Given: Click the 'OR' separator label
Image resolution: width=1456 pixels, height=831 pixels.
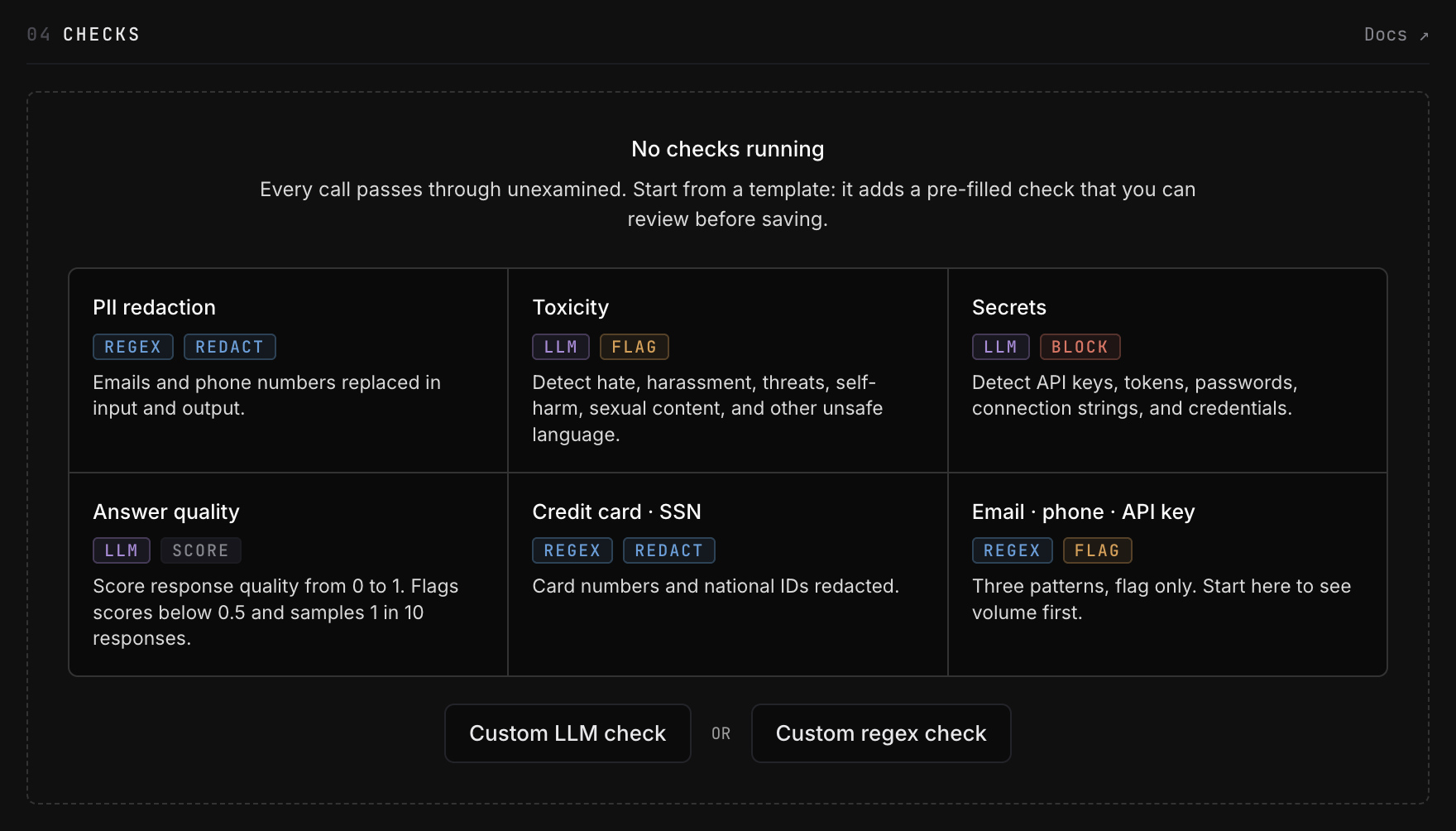Looking at the screenshot, I should pyautogui.click(x=721, y=734).
